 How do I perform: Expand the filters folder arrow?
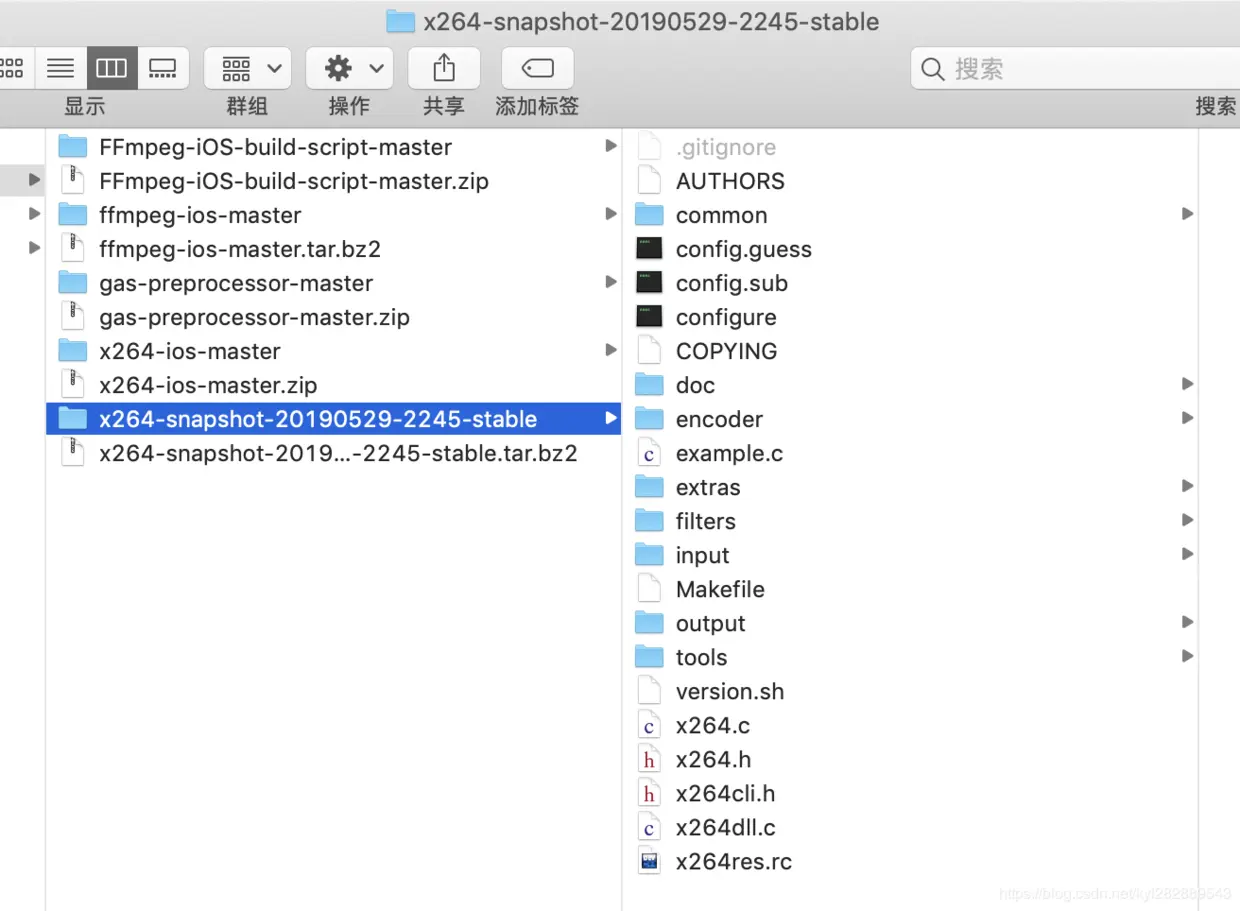tap(1187, 520)
